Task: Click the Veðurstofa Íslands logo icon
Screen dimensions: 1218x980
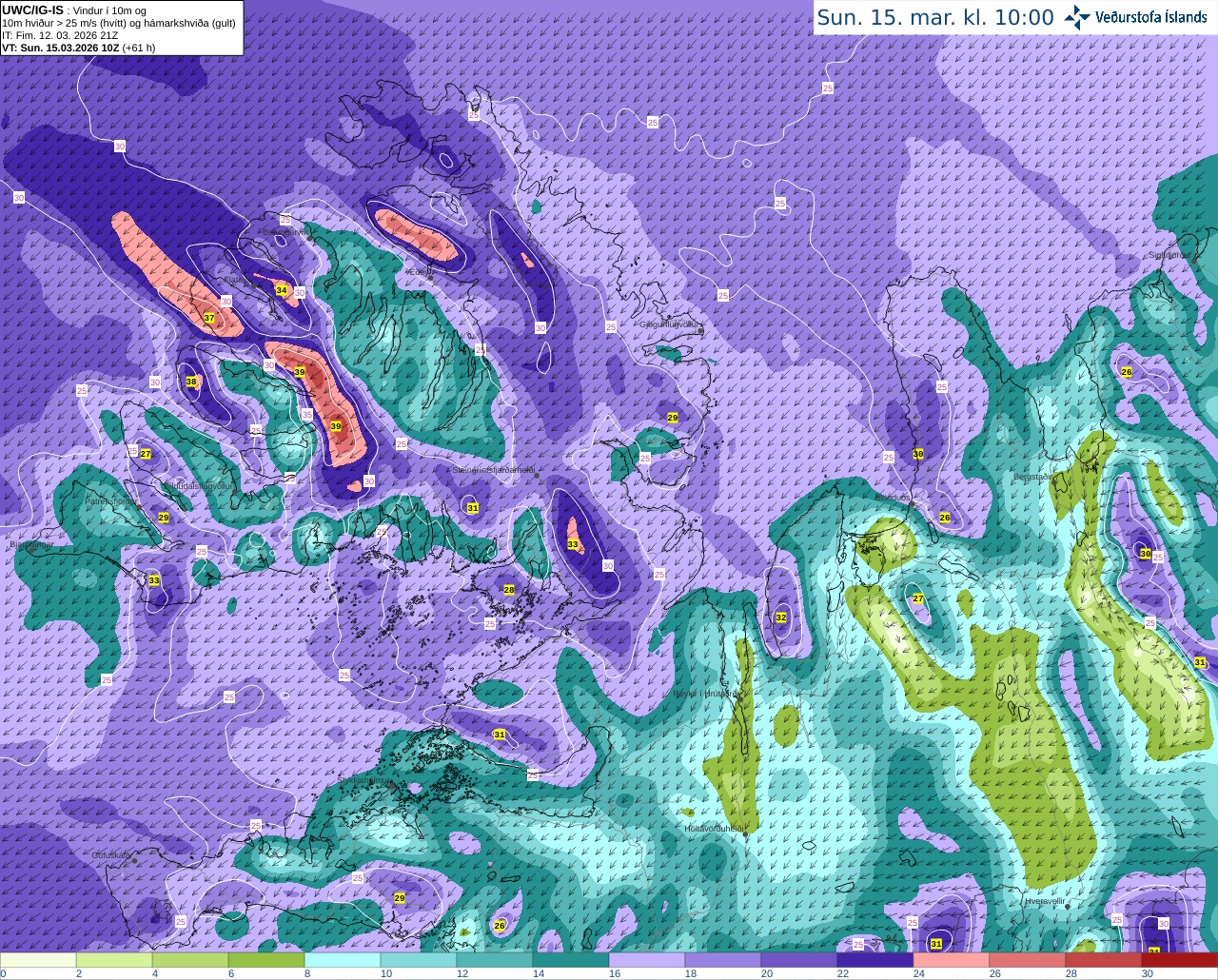Action: [x=1077, y=17]
